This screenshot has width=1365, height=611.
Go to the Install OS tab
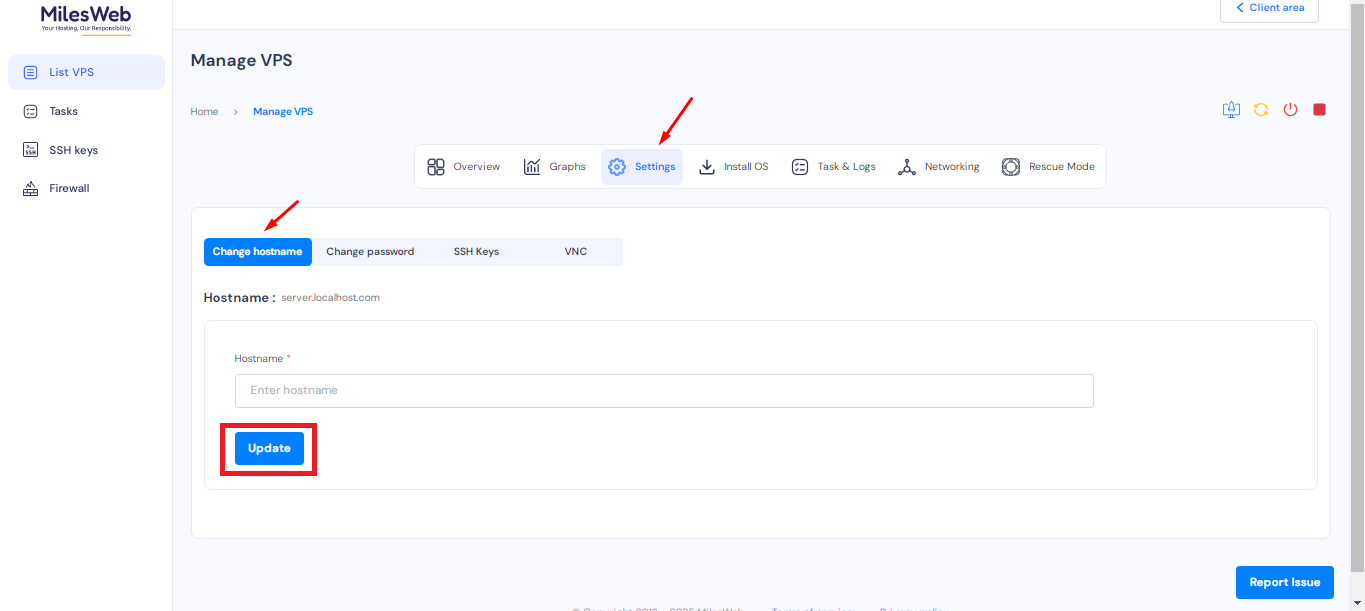click(x=733, y=167)
